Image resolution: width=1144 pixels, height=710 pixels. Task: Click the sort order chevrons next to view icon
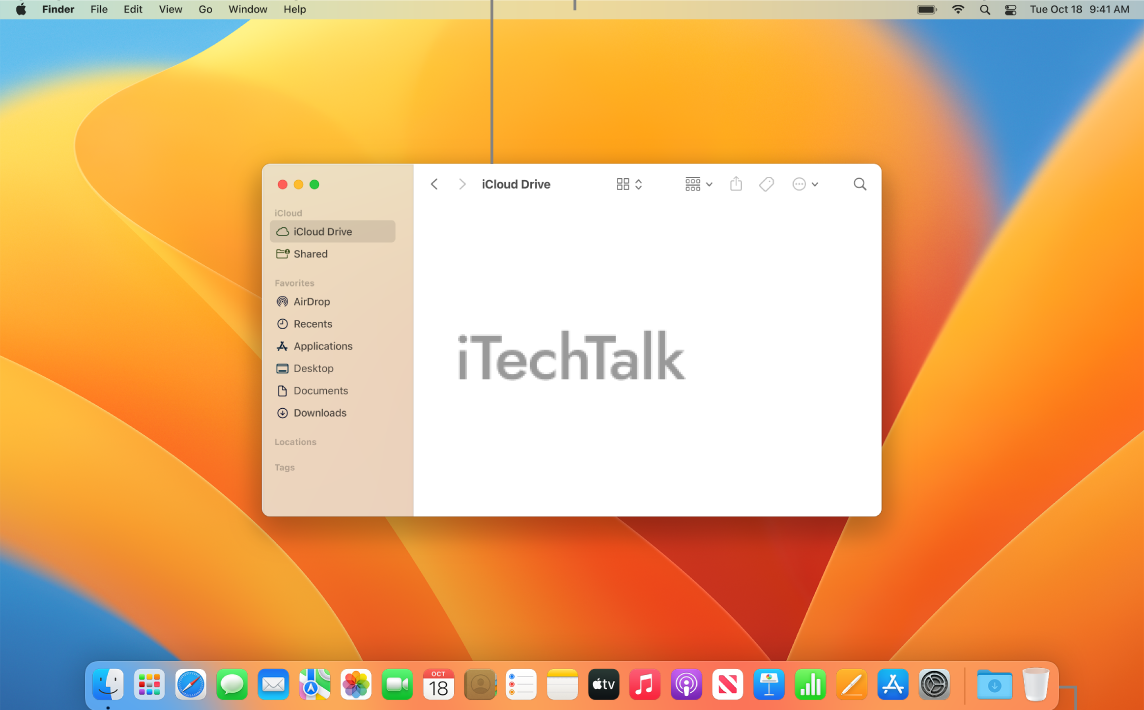tap(637, 184)
